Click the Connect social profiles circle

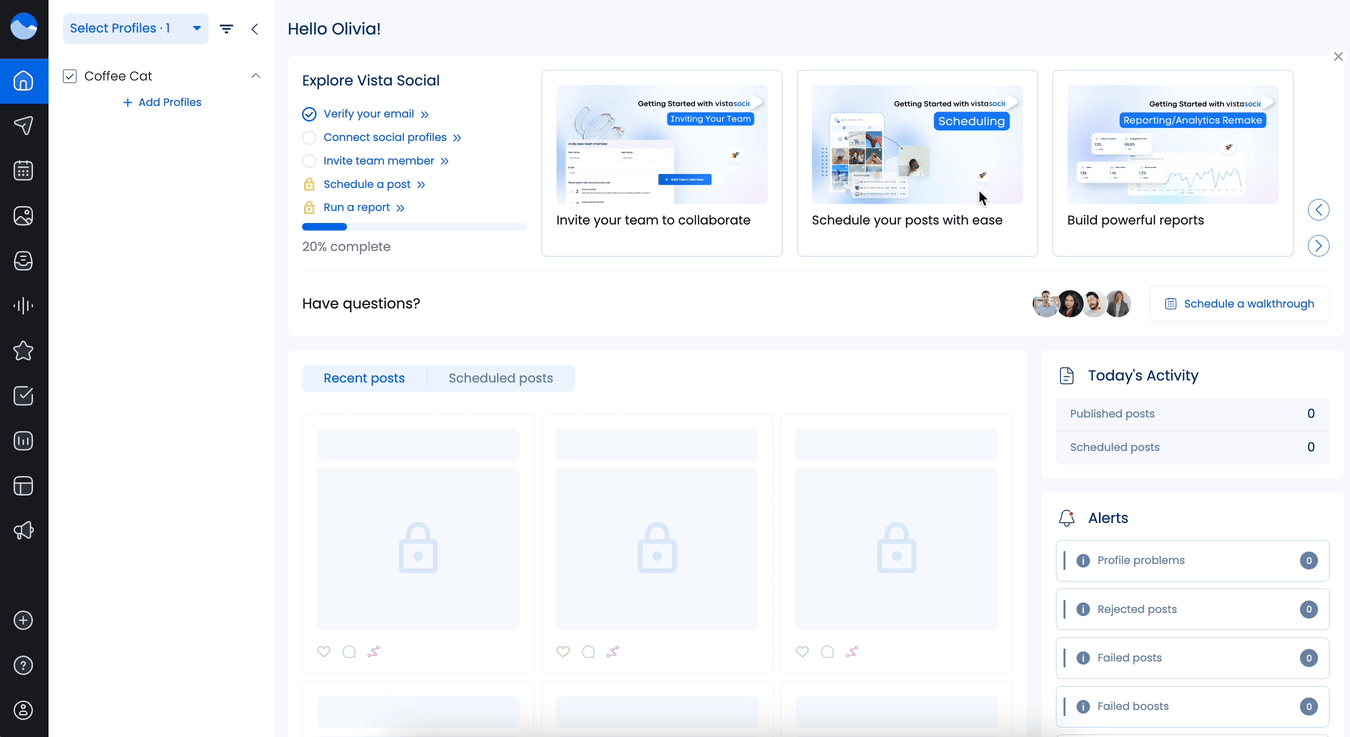(x=309, y=138)
